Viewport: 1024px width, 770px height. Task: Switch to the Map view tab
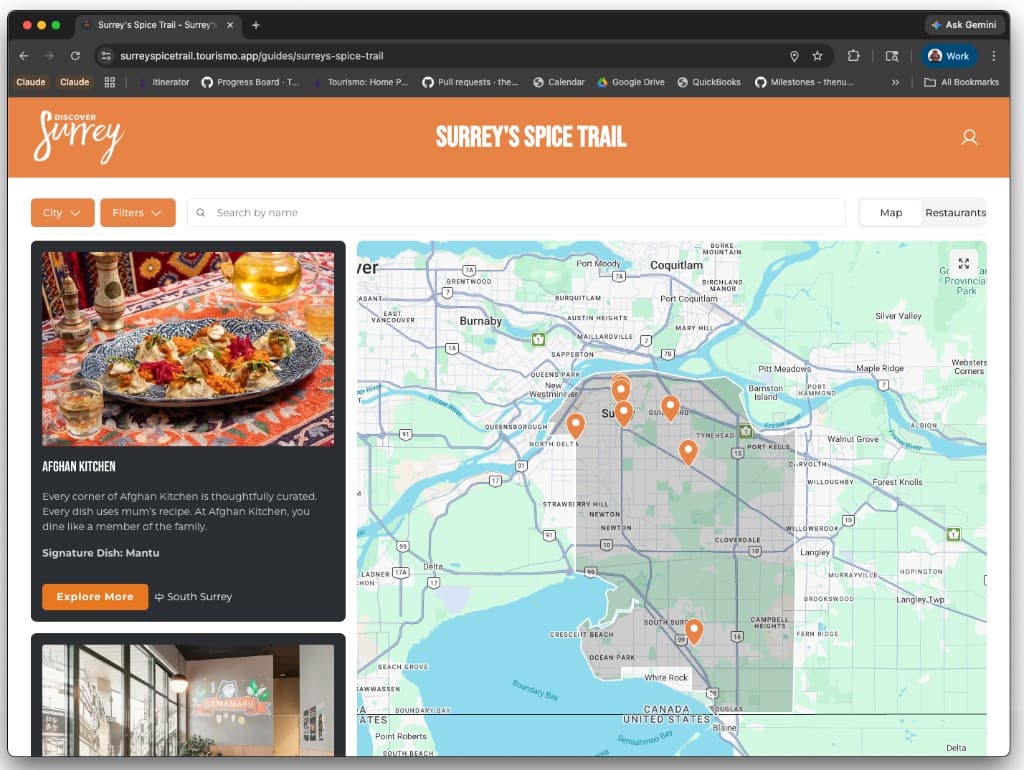[891, 213]
